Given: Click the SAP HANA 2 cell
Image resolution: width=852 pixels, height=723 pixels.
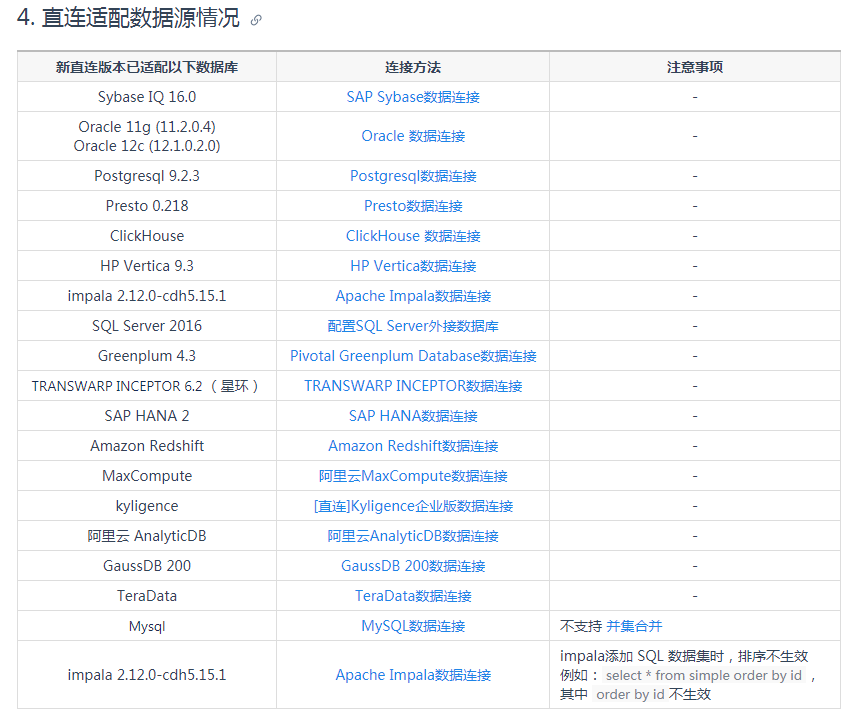Looking at the screenshot, I should tap(147, 416).
